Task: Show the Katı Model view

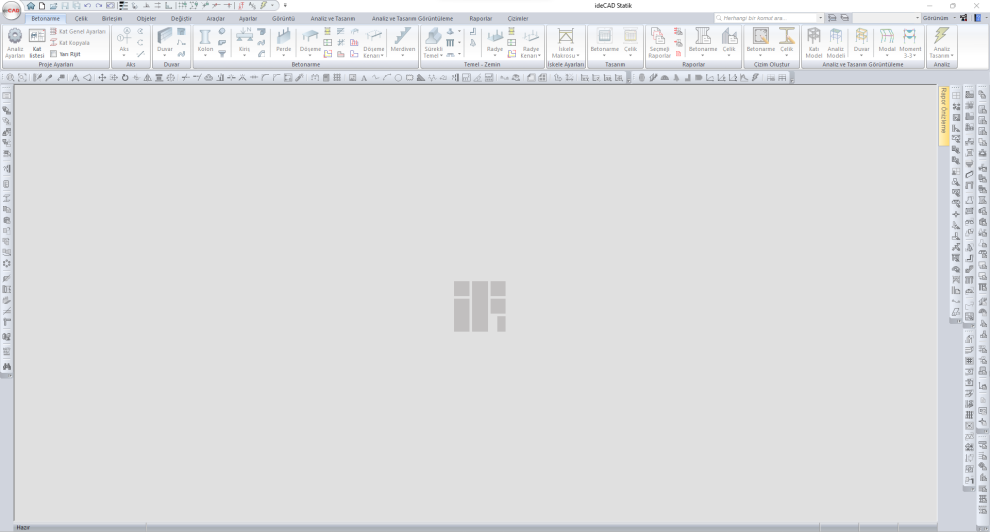Action: 814,43
